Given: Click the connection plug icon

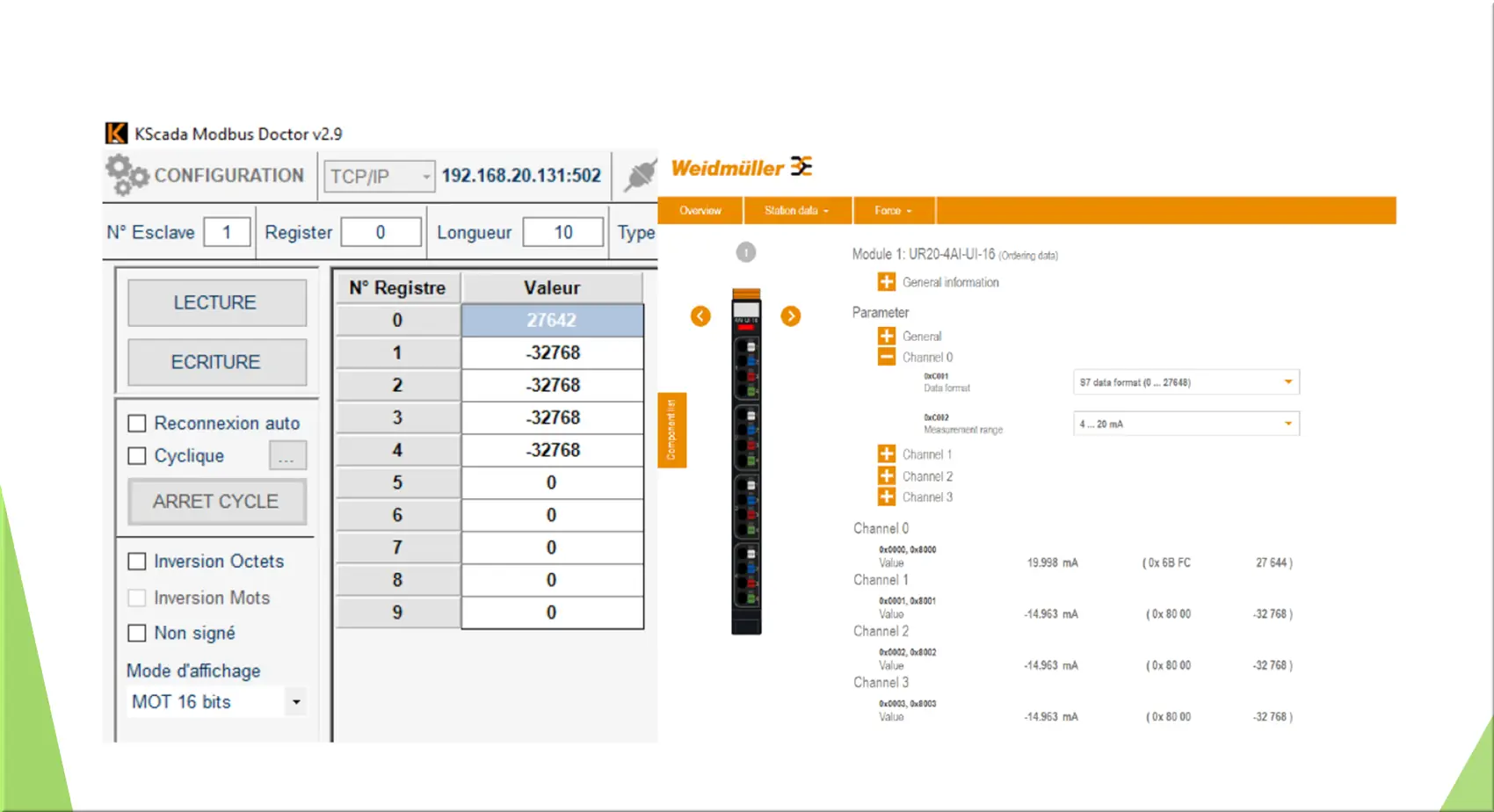Looking at the screenshot, I should click(x=640, y=174).
